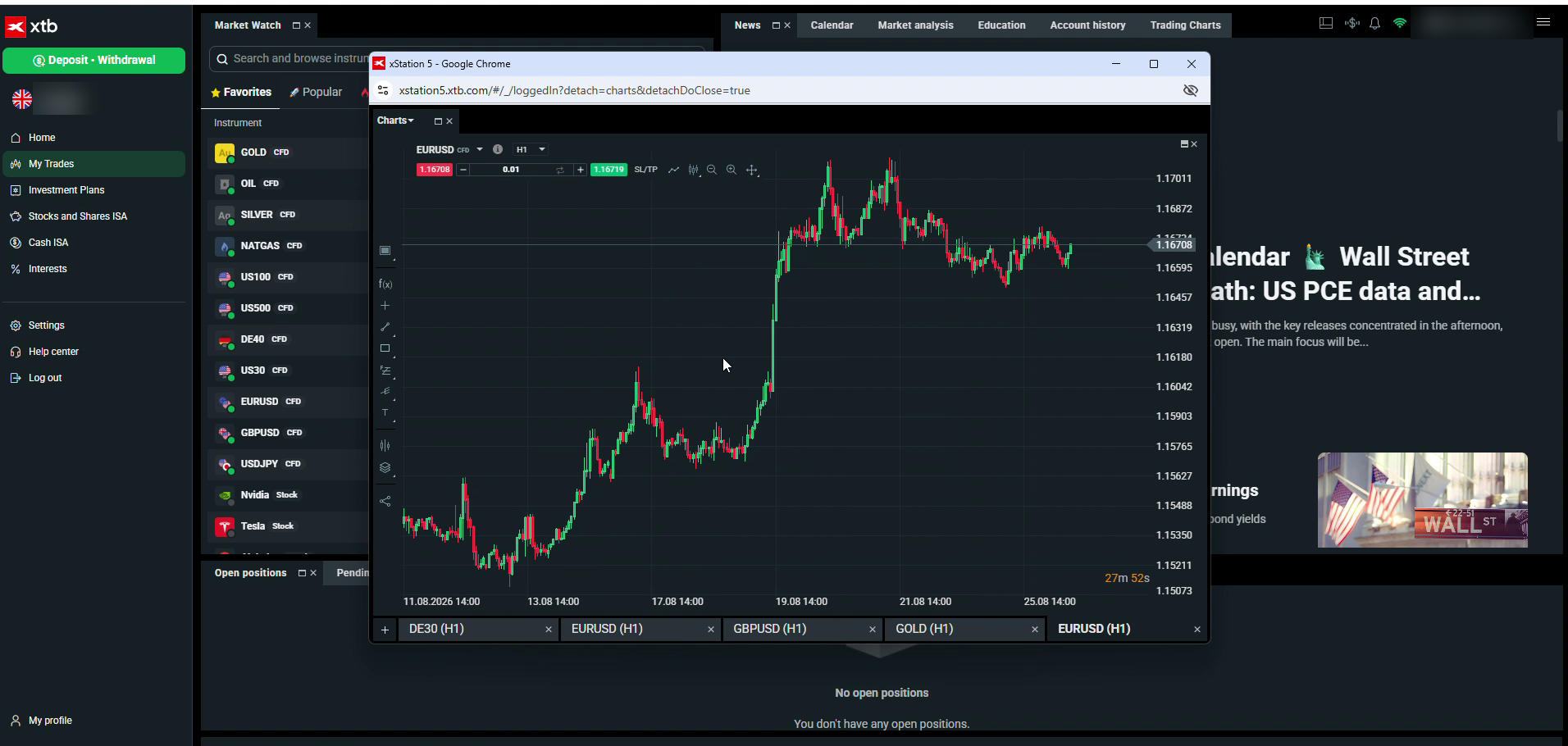The image size is (1568, 746).
Task: Select NATGAS CFD in Market Watch
Action: (x=287, y=246)
